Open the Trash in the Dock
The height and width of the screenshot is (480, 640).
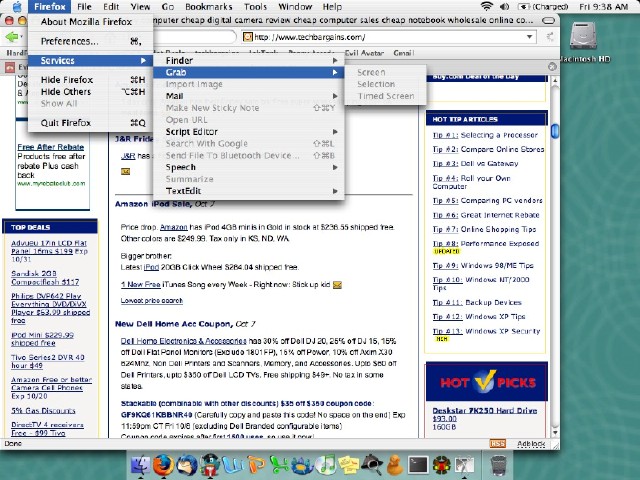tap(498, 466)
